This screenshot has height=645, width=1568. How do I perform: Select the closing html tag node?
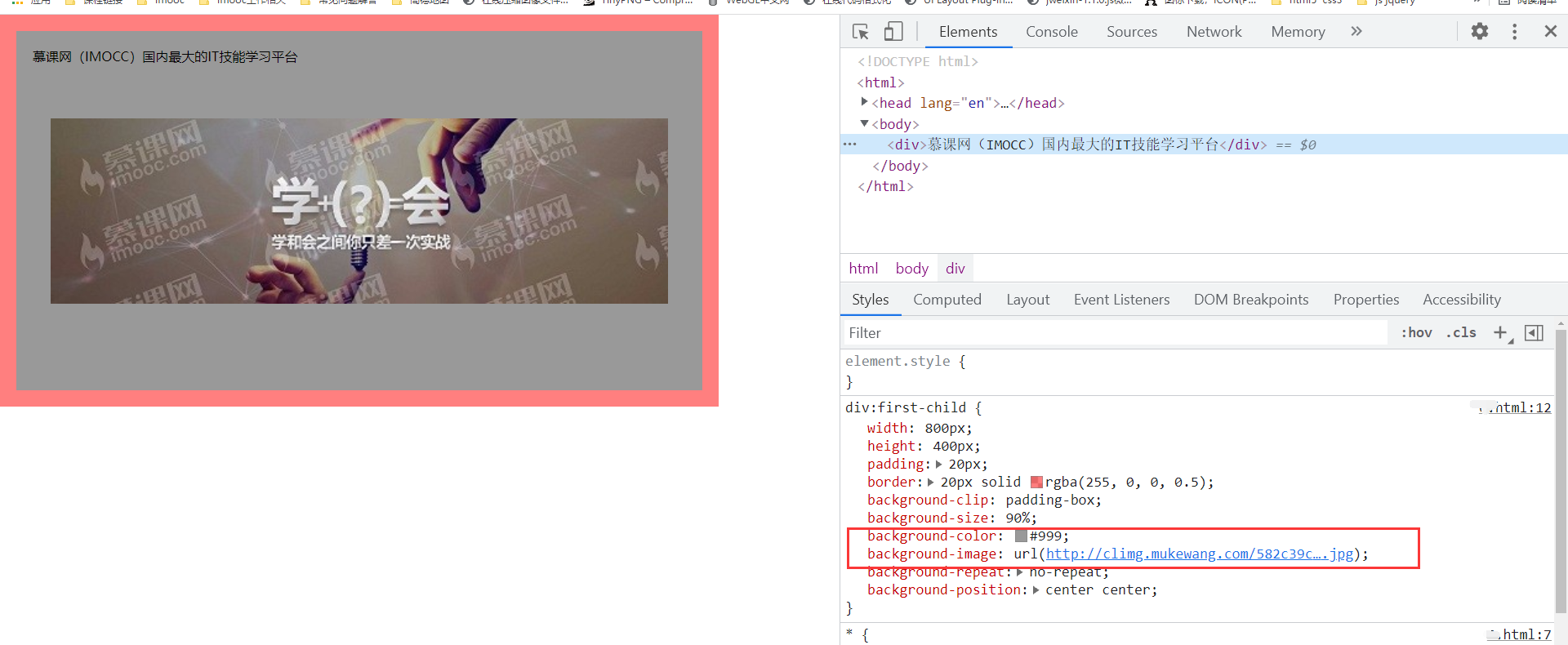885,186
